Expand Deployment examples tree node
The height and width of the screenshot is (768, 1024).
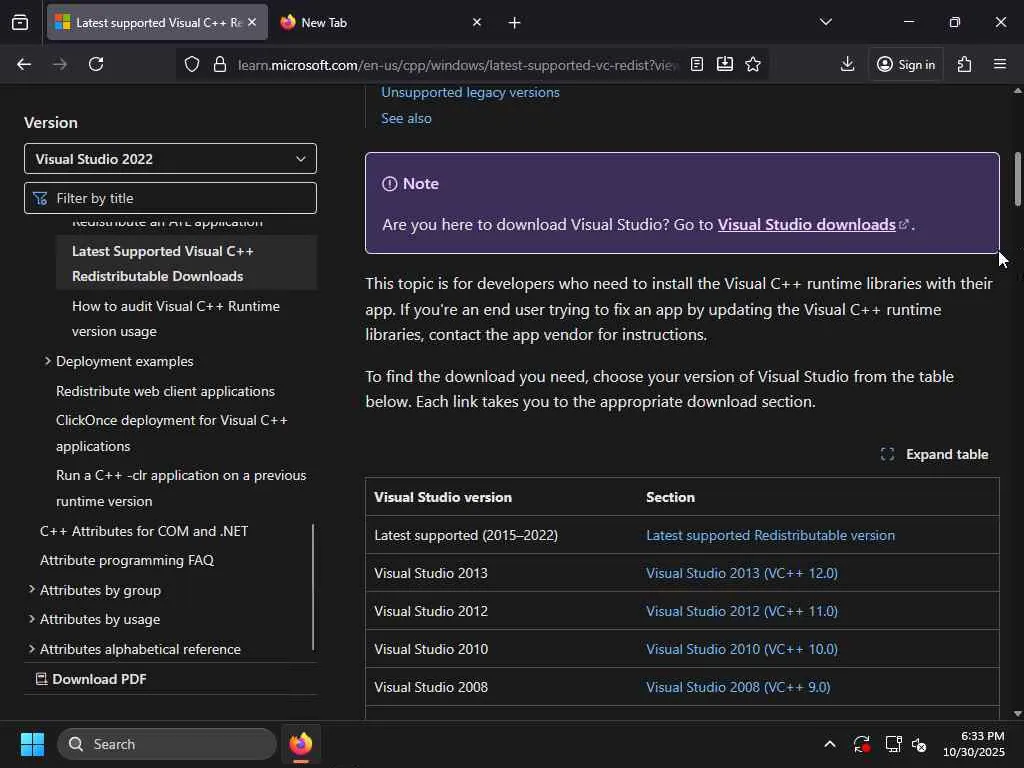click(x=48, y=361)
